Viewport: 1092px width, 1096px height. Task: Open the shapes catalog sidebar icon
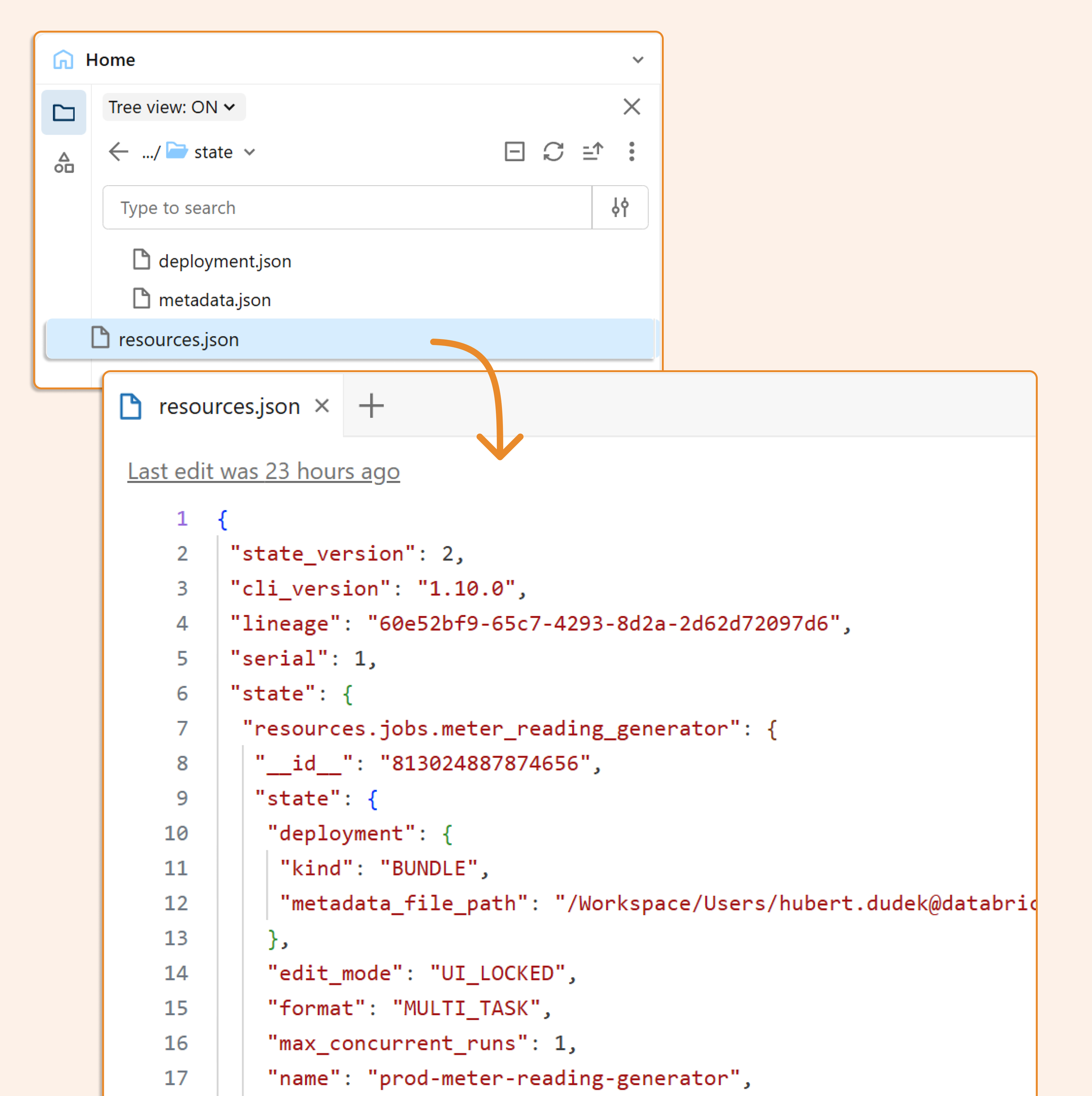click(x=64, y=163)
